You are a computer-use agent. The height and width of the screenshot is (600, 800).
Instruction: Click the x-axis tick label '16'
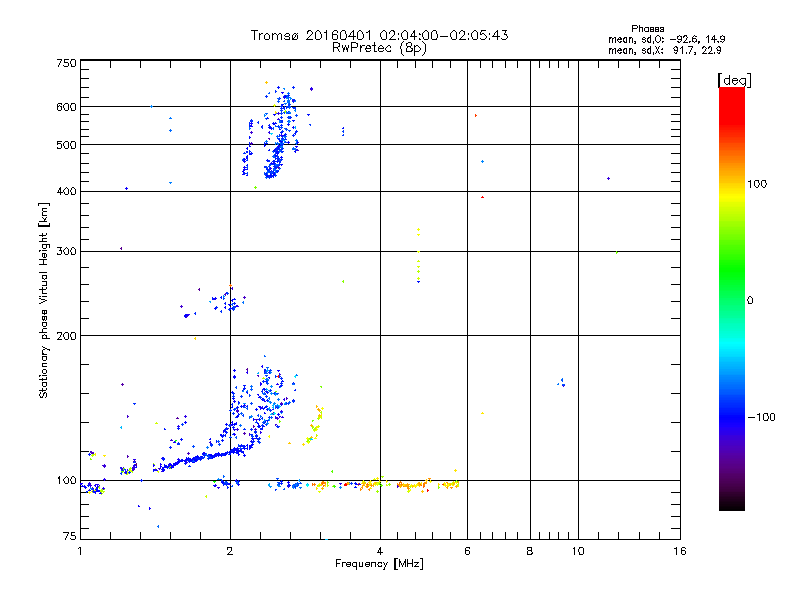[680, 551]
